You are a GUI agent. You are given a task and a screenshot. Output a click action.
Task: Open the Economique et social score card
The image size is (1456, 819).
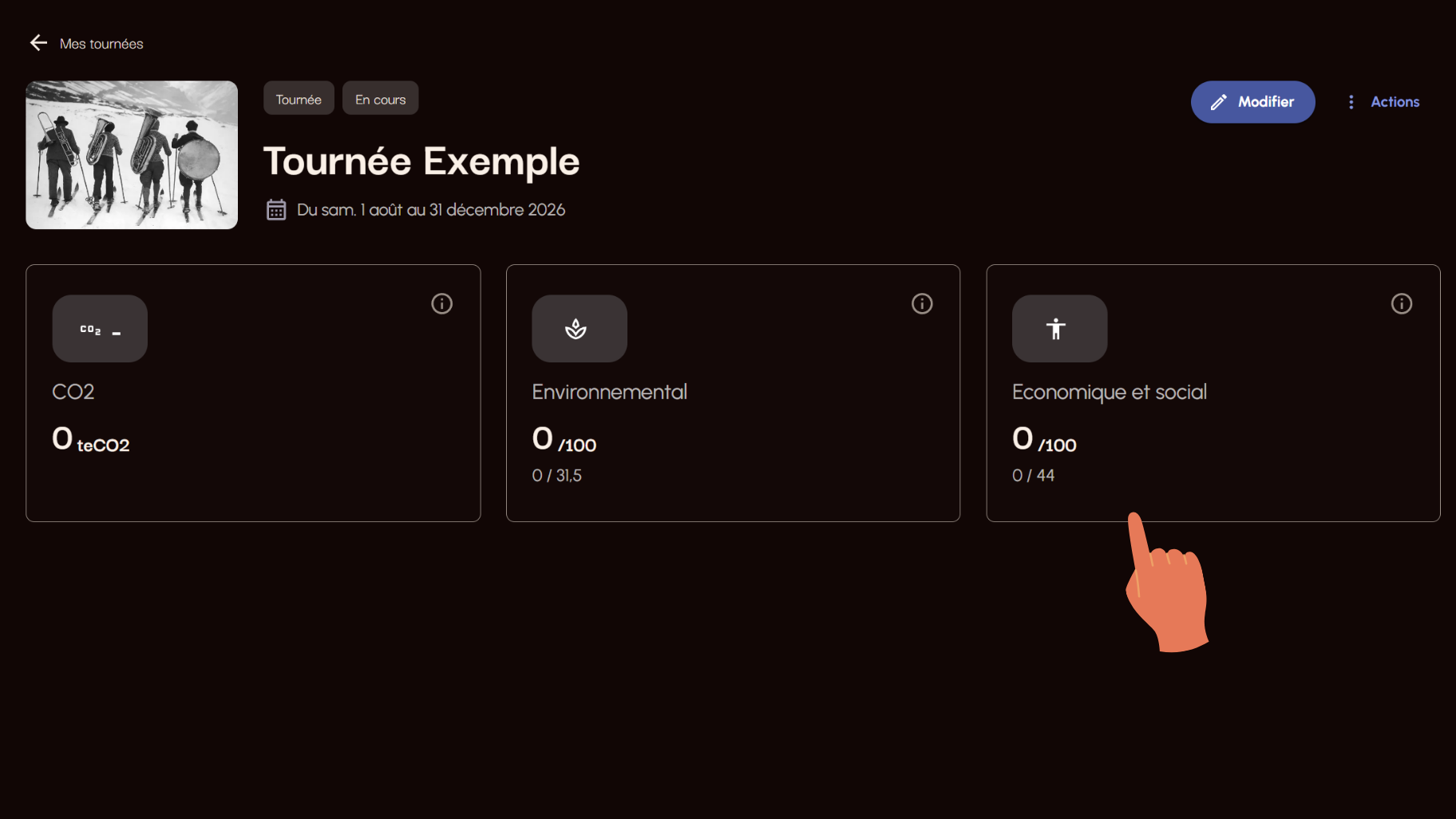coord(1213,393)
